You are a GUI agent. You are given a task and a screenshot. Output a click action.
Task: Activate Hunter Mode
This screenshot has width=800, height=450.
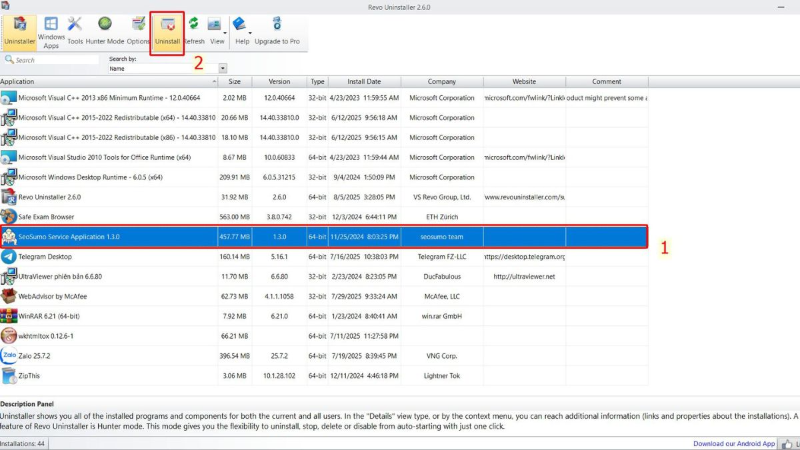coord(105,31)
